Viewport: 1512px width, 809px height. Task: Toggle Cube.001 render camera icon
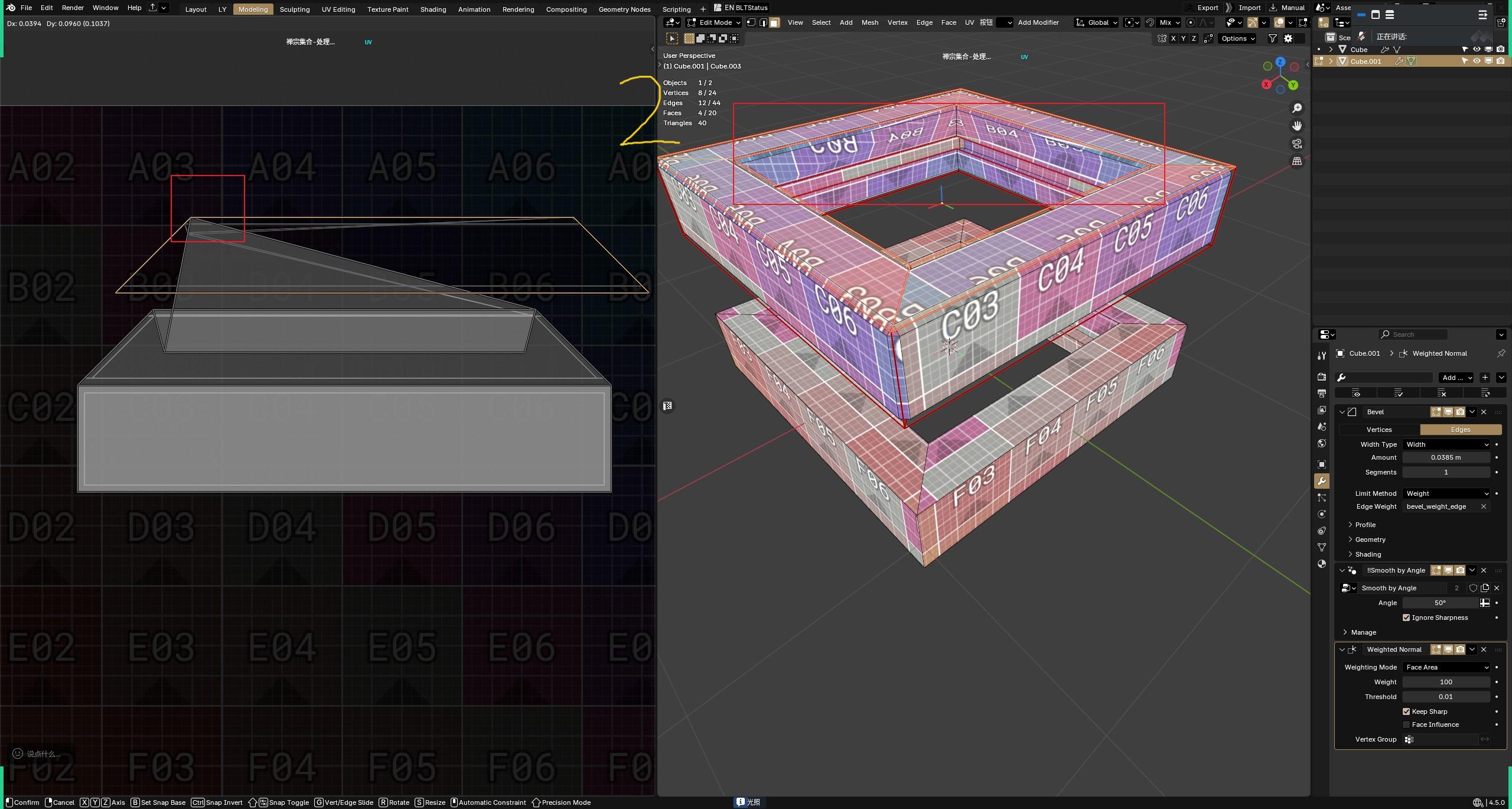click(1500, 61)
